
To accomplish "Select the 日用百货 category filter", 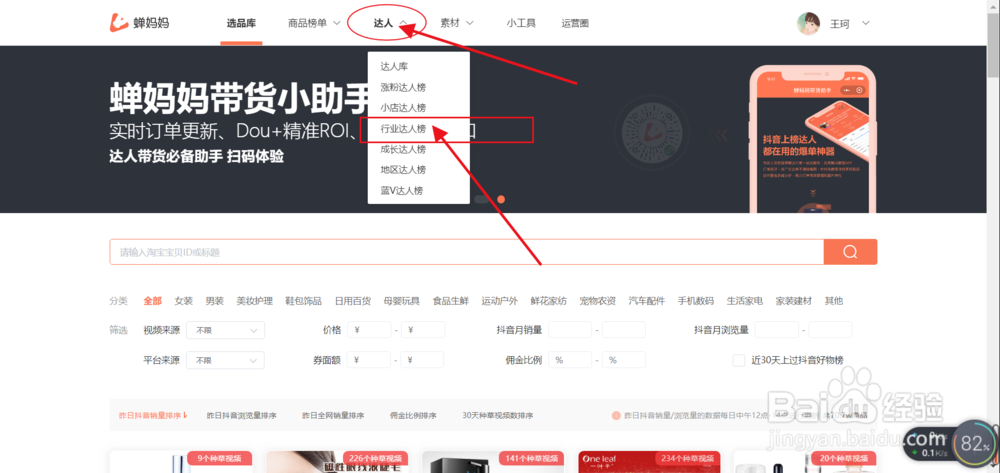I will 353,301.
